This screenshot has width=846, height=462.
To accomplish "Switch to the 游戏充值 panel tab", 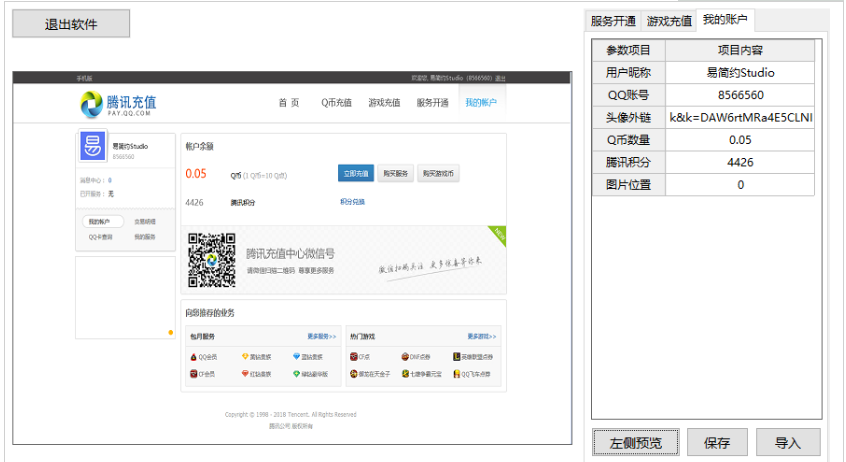I will click(x=669, y=21).
